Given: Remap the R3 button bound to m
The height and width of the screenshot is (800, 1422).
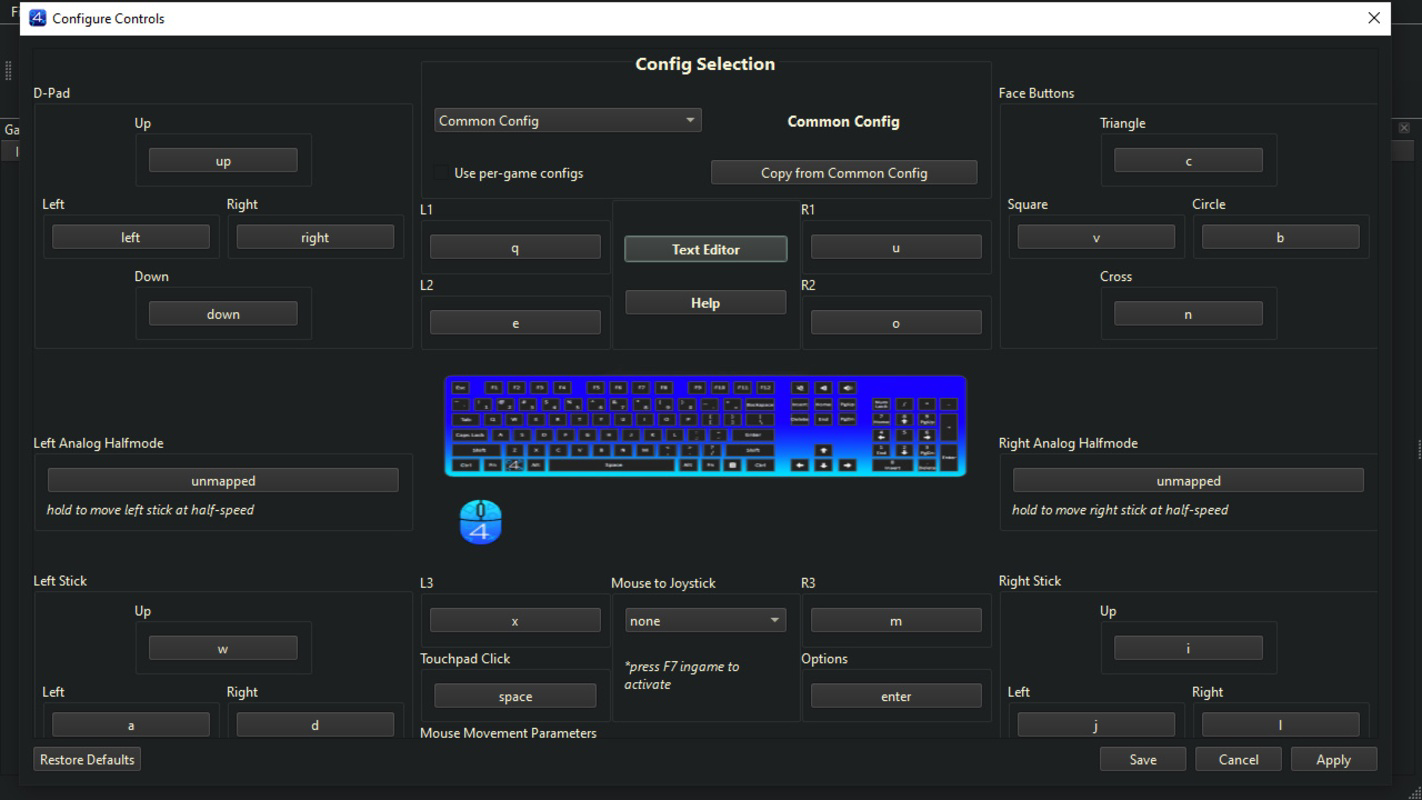Looking at the screenshot, I should click(896, 621).
